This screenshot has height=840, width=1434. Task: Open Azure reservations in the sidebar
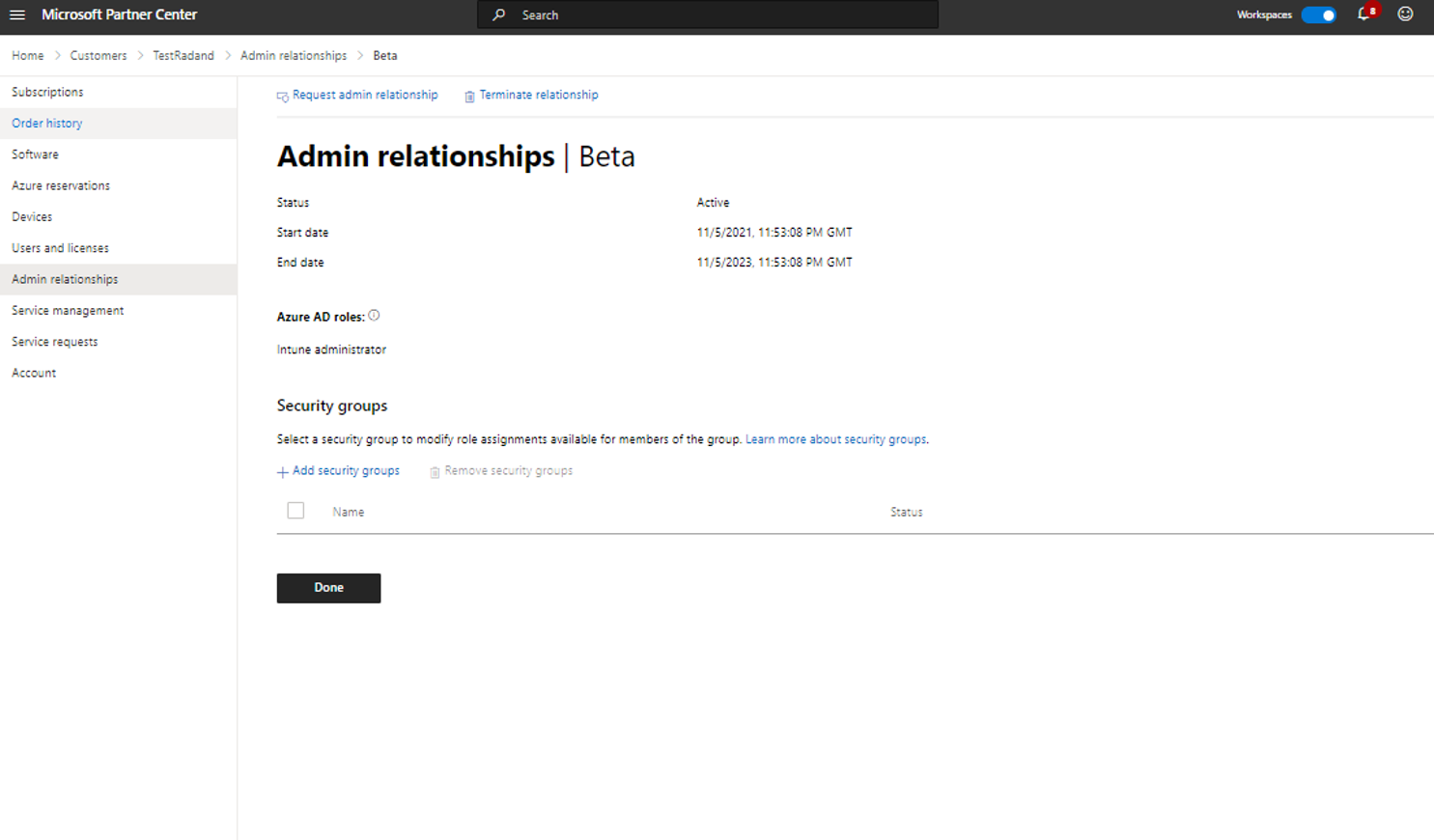118,185
